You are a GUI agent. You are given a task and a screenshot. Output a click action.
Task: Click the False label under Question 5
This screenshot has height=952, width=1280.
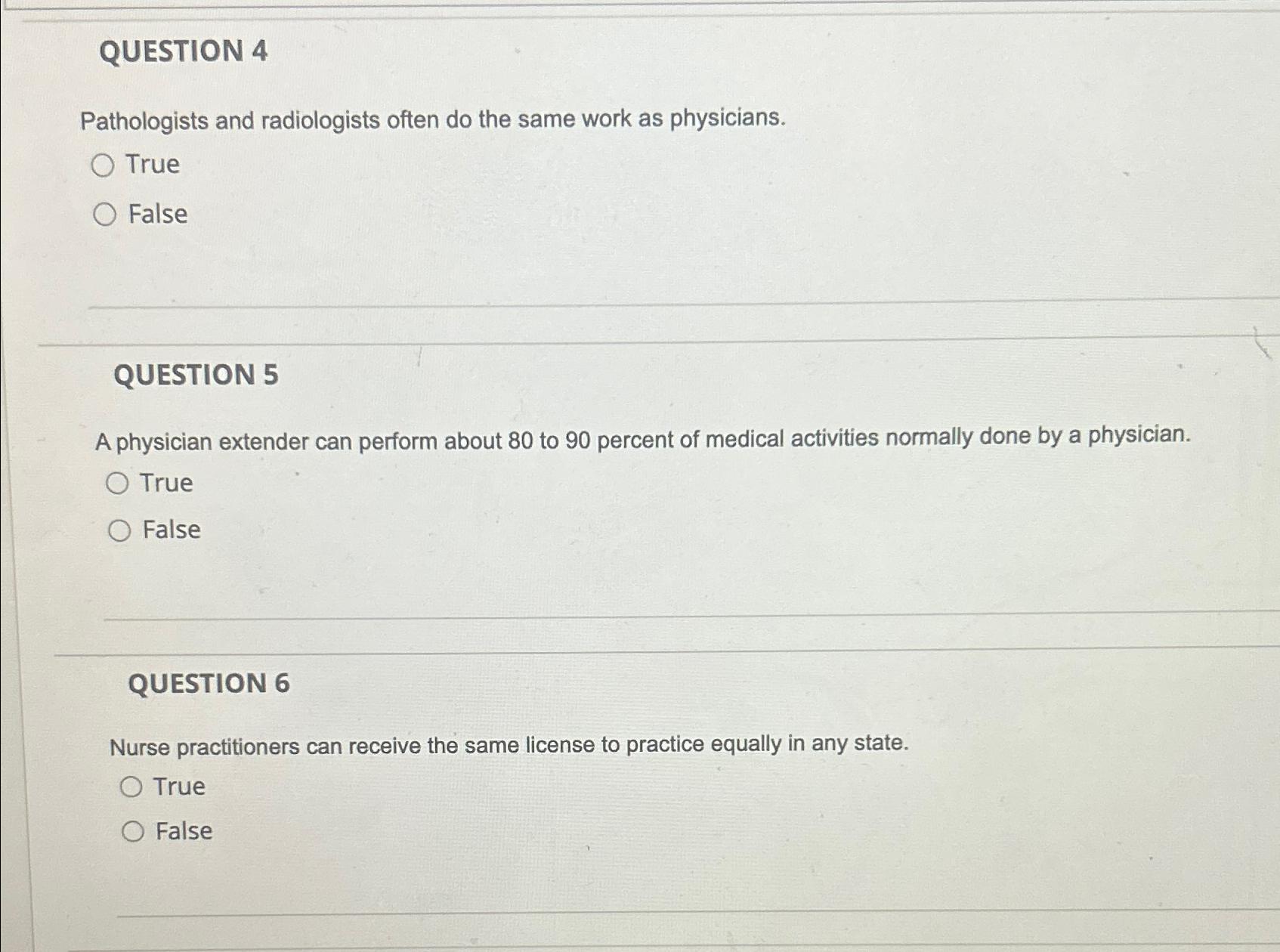169,530
